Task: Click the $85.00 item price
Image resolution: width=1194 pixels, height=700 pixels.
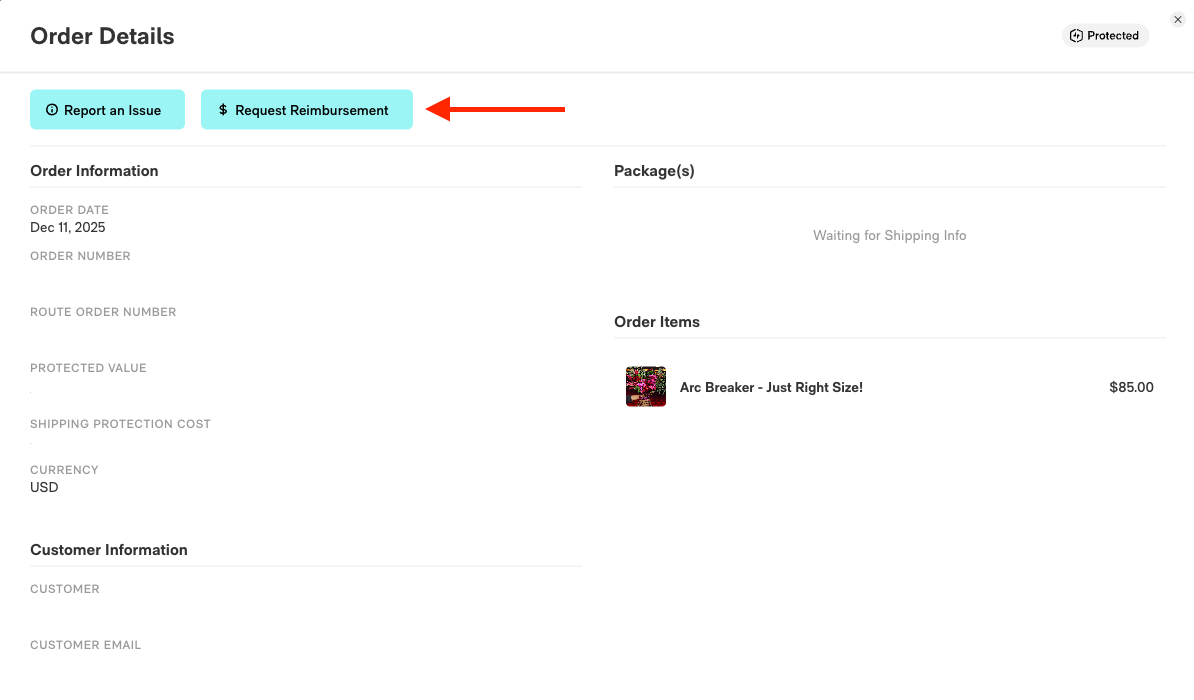Action: click(x=1131, y=387)
